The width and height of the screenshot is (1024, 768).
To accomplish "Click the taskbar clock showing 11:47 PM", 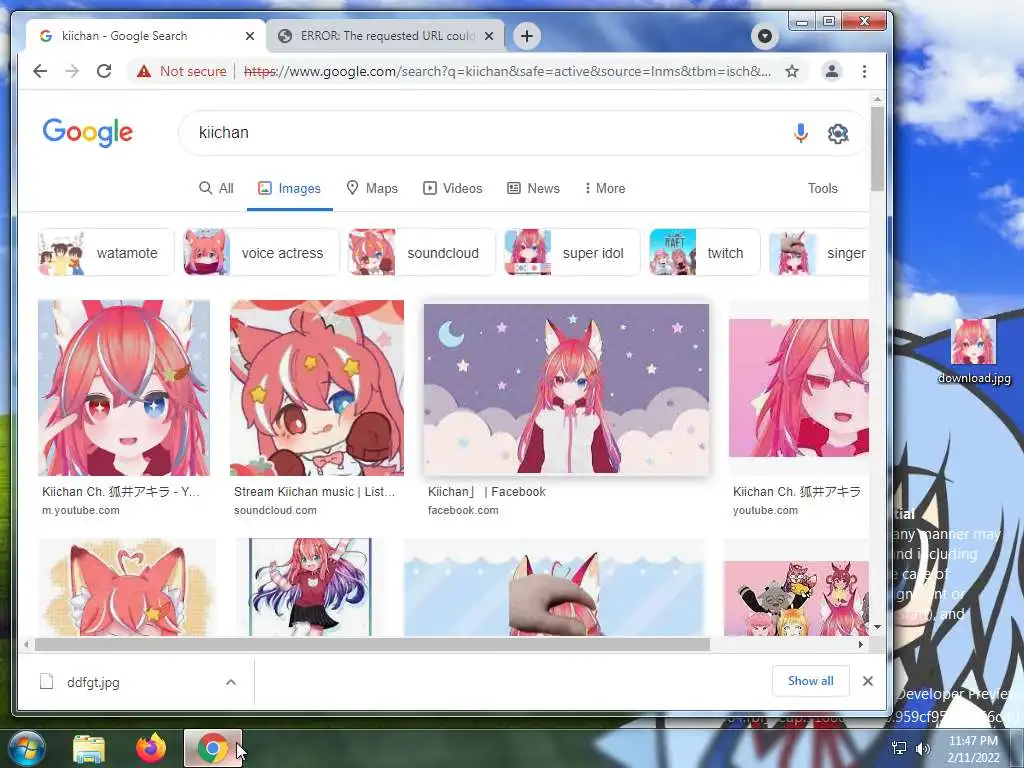I will (x=973, y=749).
